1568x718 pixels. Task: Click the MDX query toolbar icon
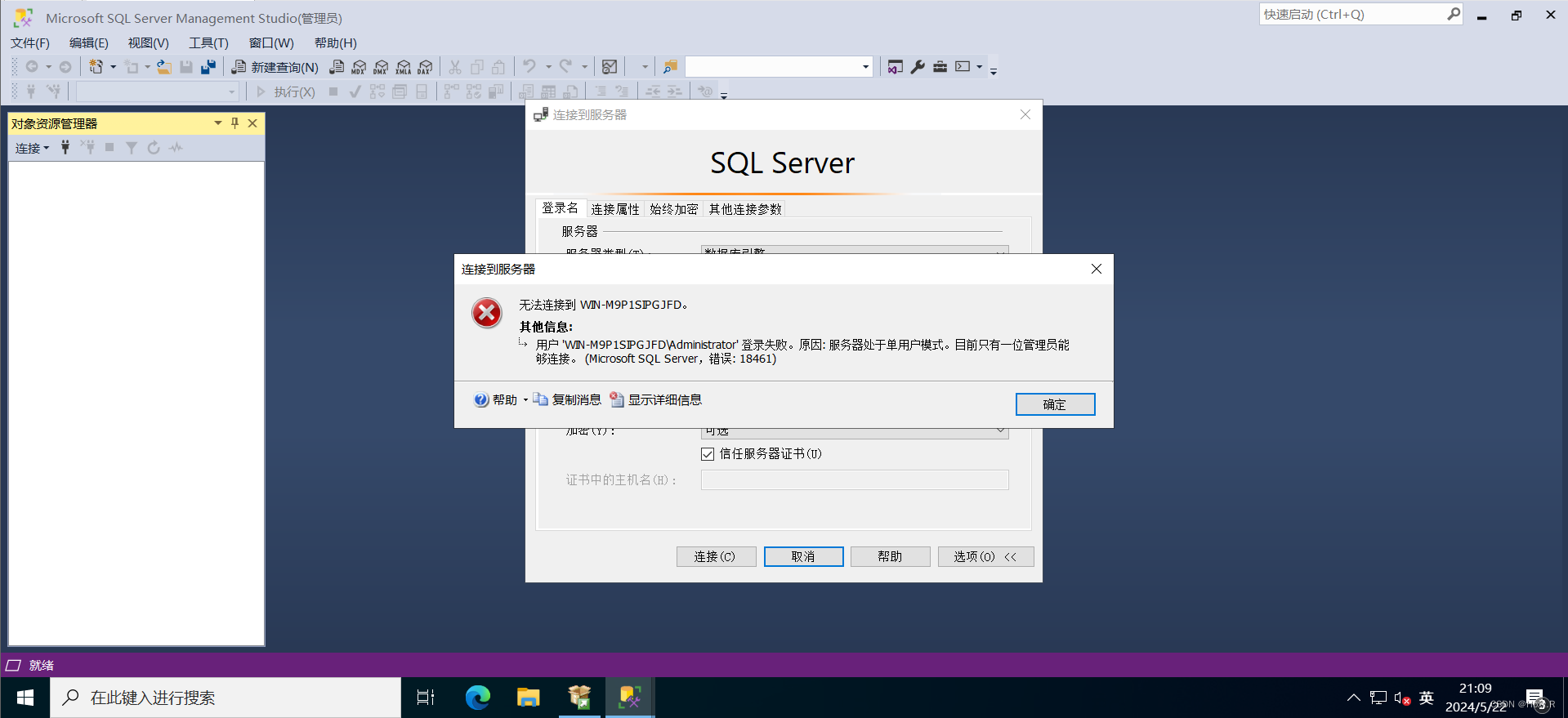point(359,67)
